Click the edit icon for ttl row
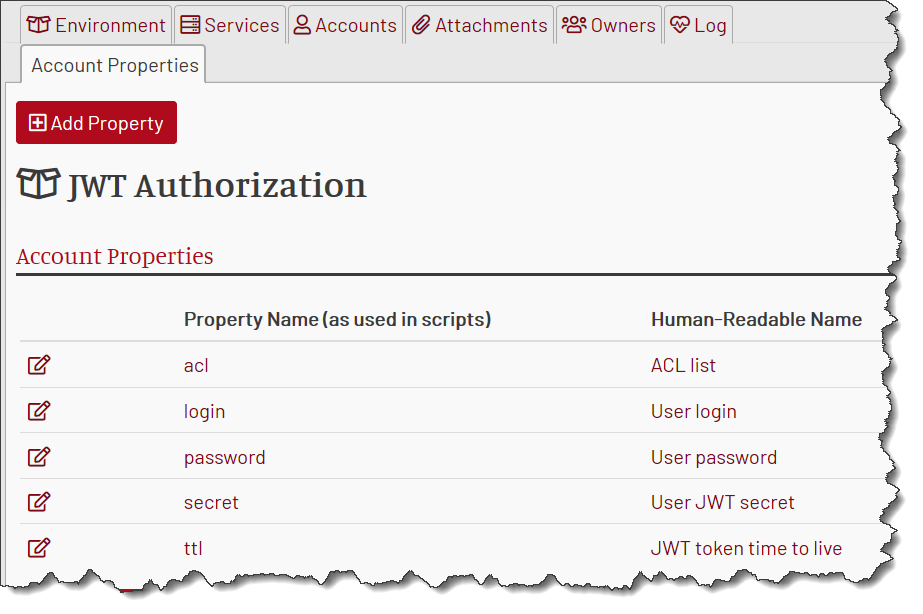The image size is (923, 614). 39,548
